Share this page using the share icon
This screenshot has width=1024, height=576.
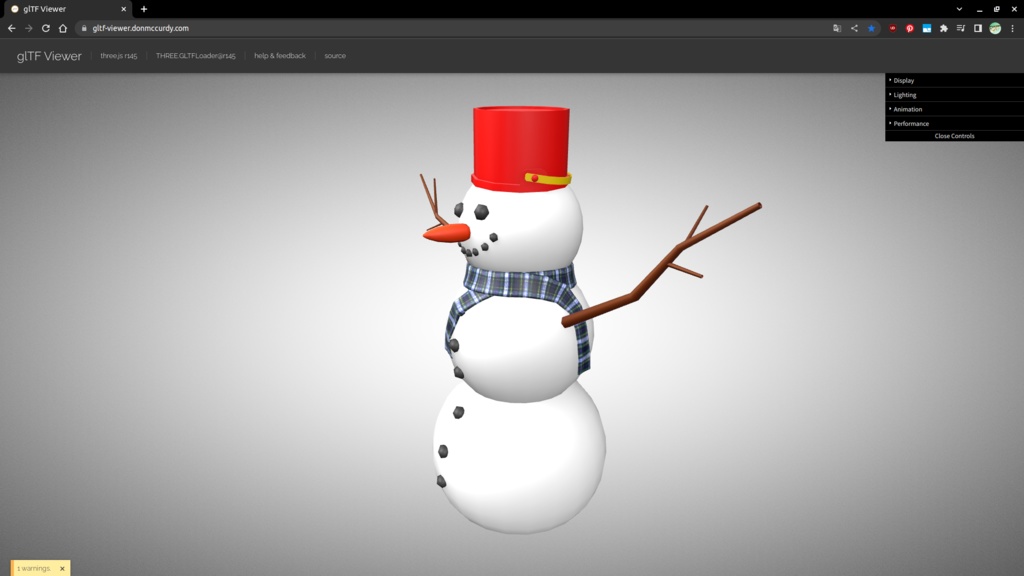pyautogui.click(x=854, y=28)
